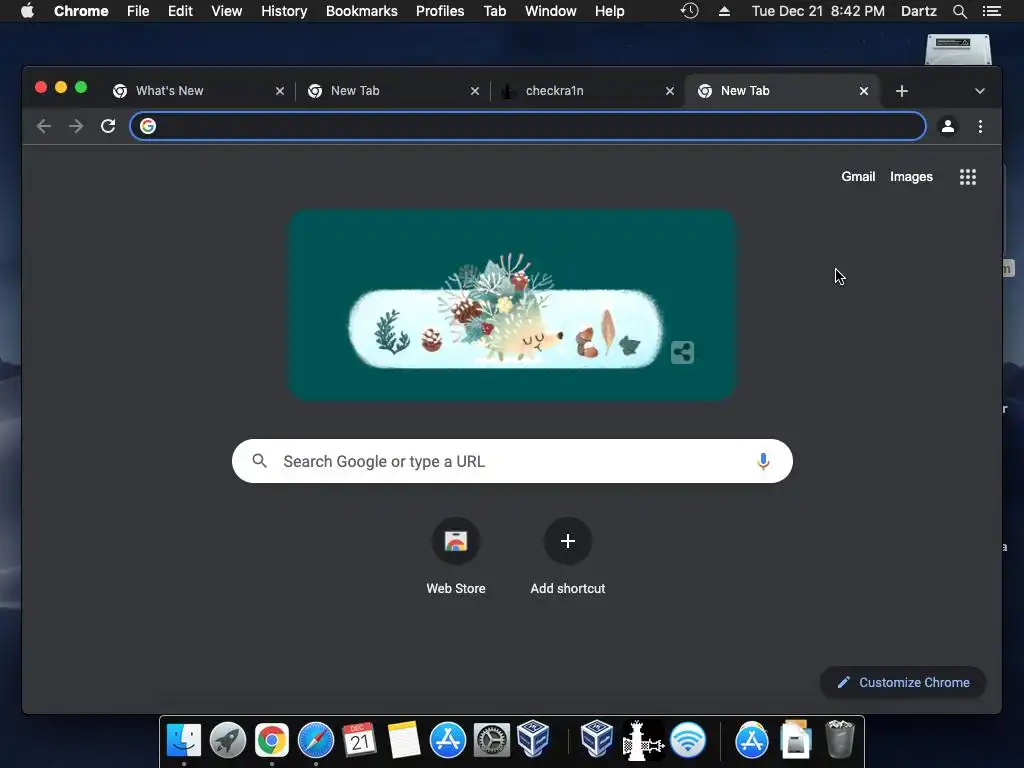This screenshot has width=1024, height=768.
Task: Open the Help menu
Action: point(609,11)
